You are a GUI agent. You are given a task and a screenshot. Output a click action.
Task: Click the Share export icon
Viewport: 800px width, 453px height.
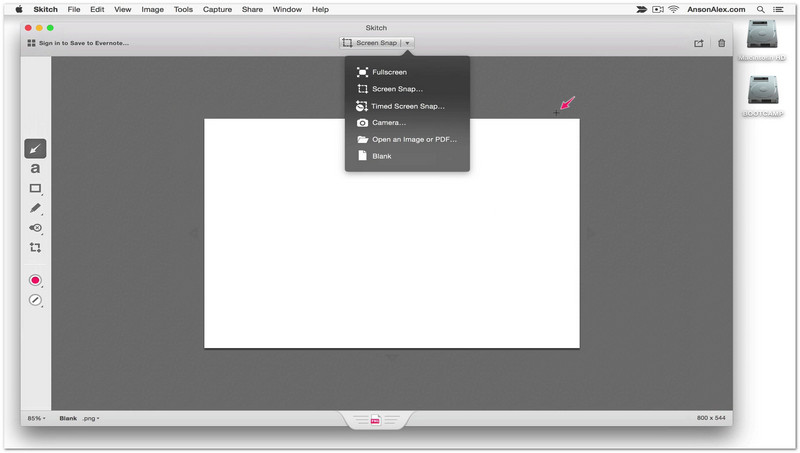tap(698, 43)
